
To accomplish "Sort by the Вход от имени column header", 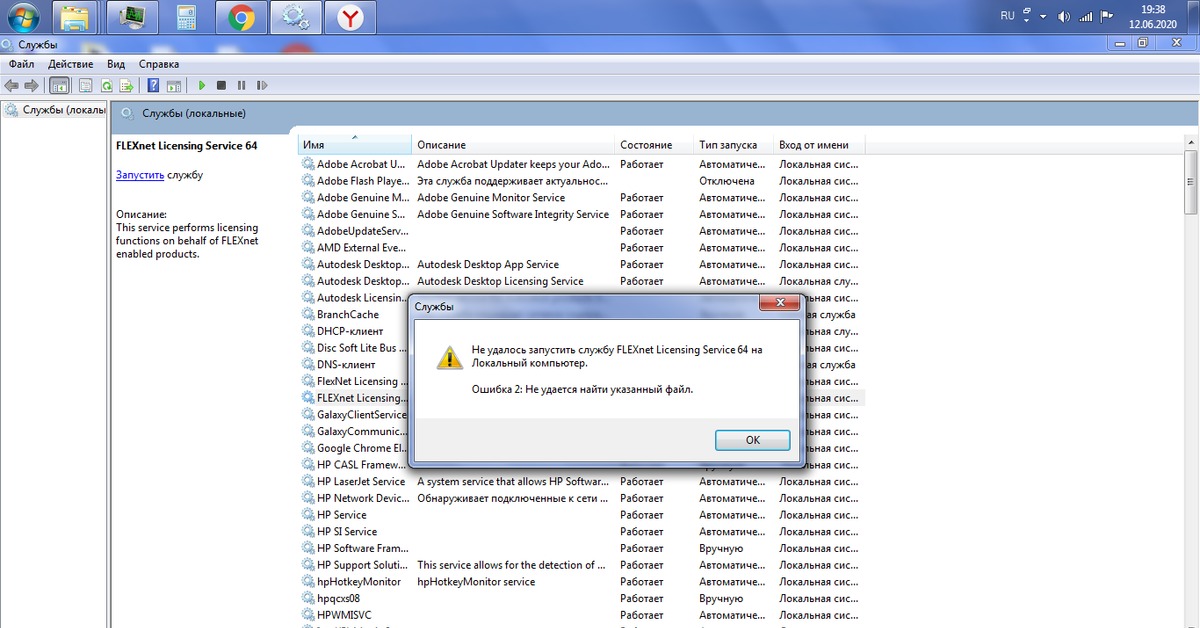I will [x=819, y=145].
